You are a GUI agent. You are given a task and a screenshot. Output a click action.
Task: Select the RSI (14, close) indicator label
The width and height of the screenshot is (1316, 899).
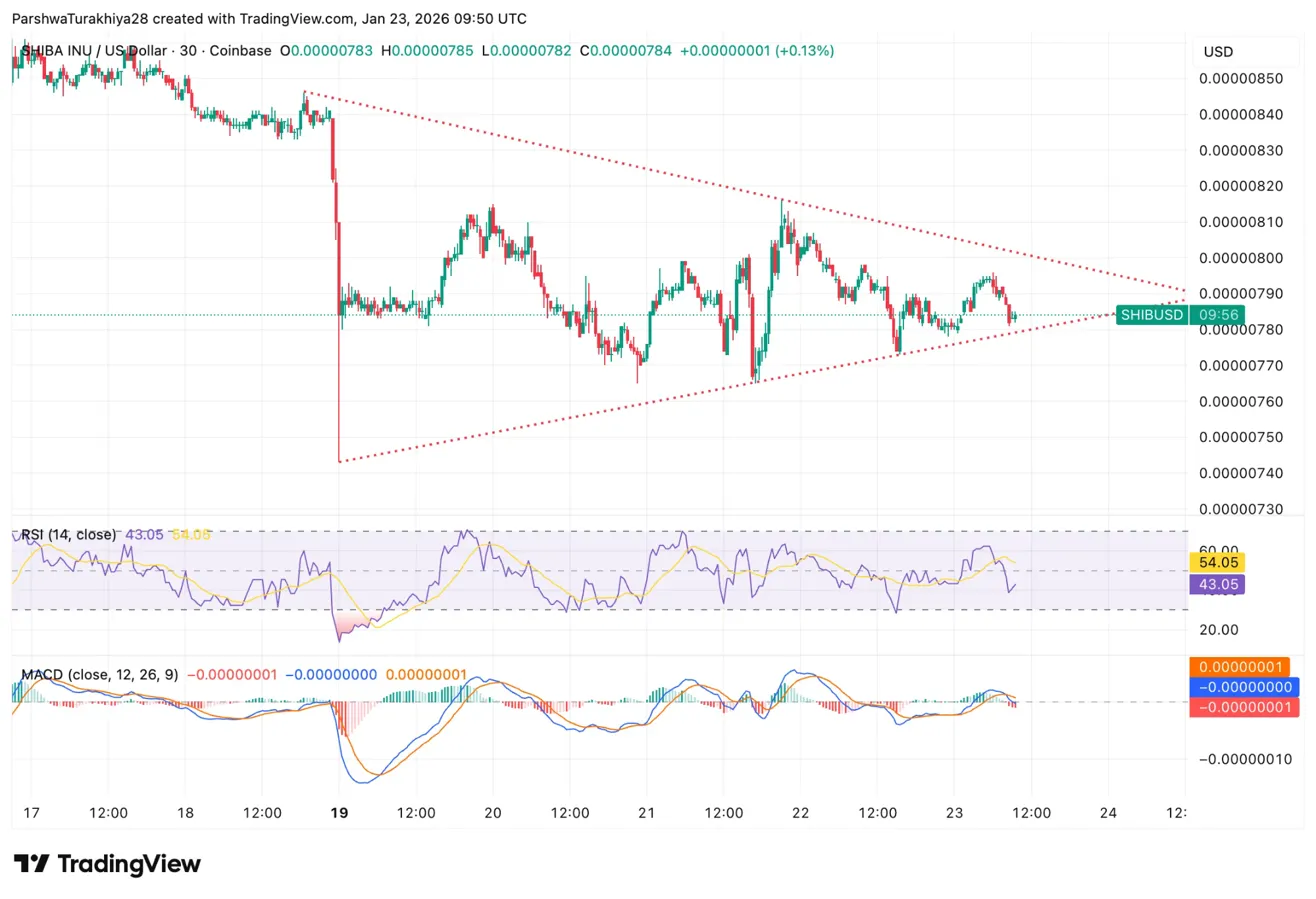68,534
